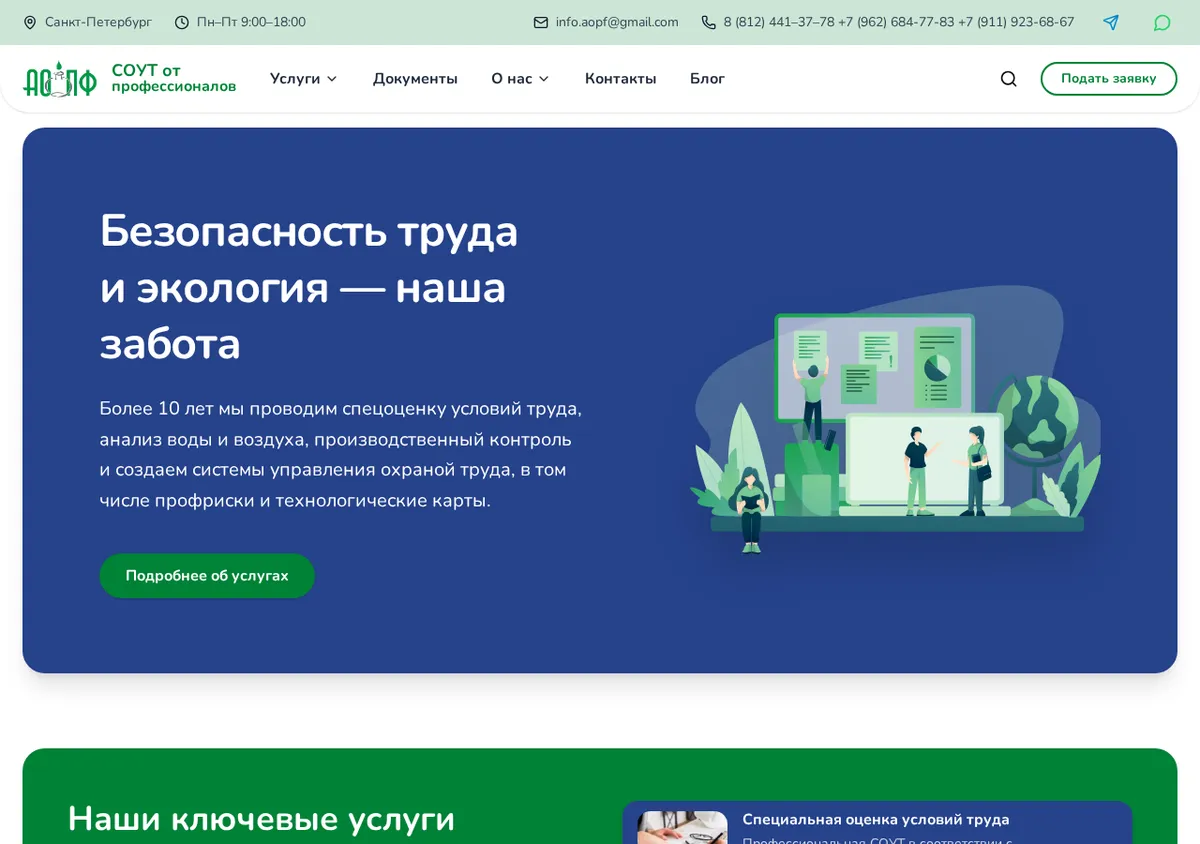Open the Документы menu item

tap(415, 79)
